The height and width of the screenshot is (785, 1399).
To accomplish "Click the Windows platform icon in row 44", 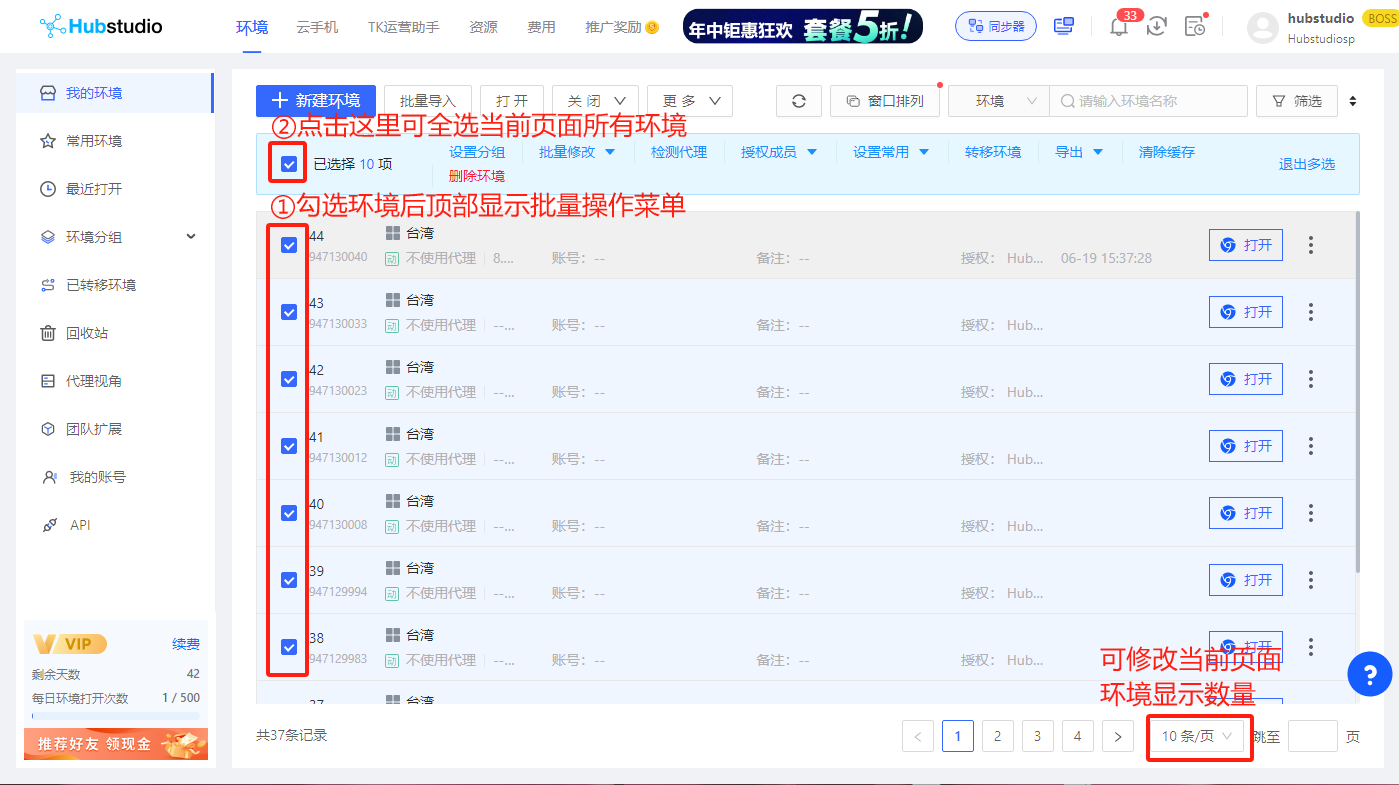I will [x=392, y=233].
